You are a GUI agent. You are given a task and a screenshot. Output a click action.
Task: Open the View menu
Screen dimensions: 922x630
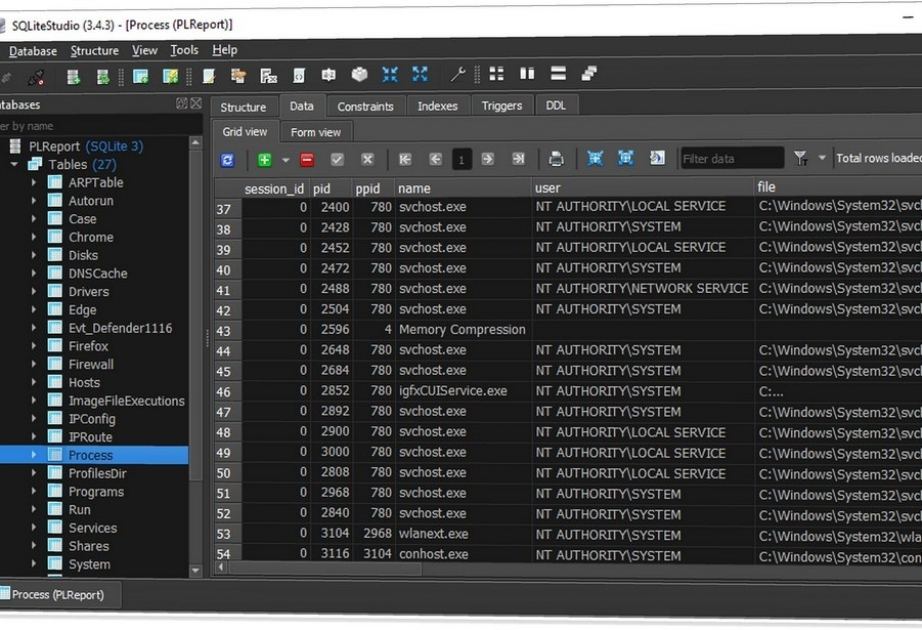click(x=145, y=50)
